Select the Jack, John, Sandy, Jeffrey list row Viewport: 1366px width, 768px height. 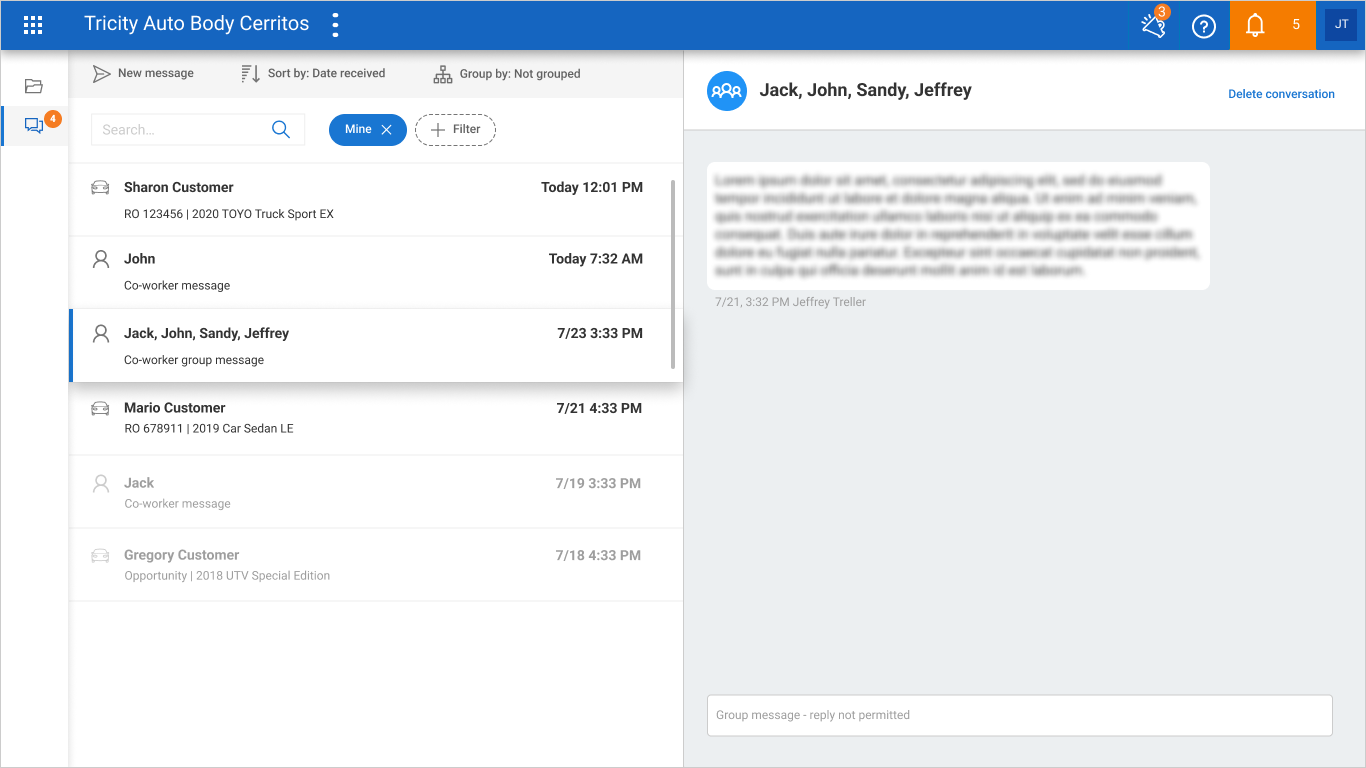(x=375, y=346)
